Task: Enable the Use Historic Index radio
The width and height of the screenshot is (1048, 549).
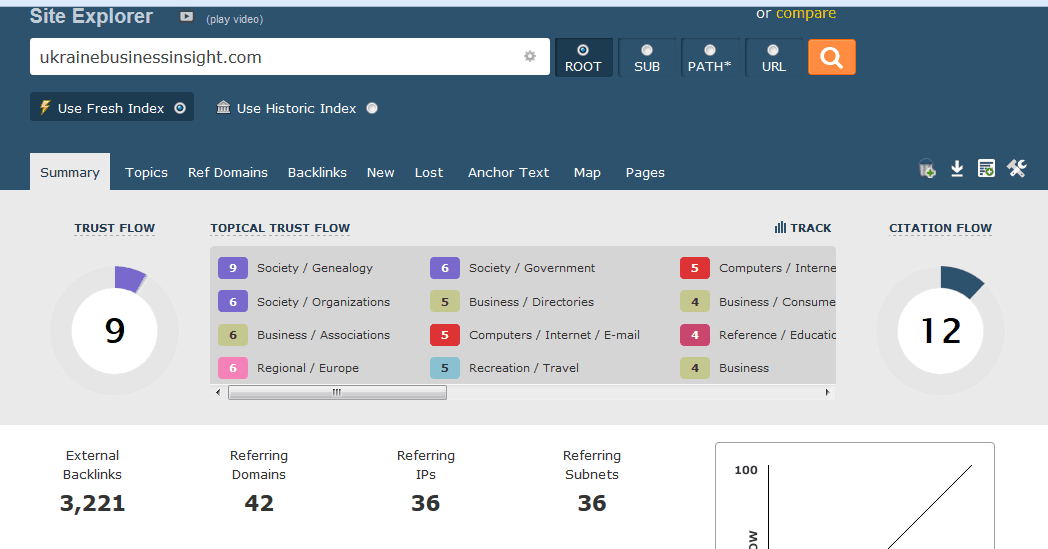Action: point(372,108)
